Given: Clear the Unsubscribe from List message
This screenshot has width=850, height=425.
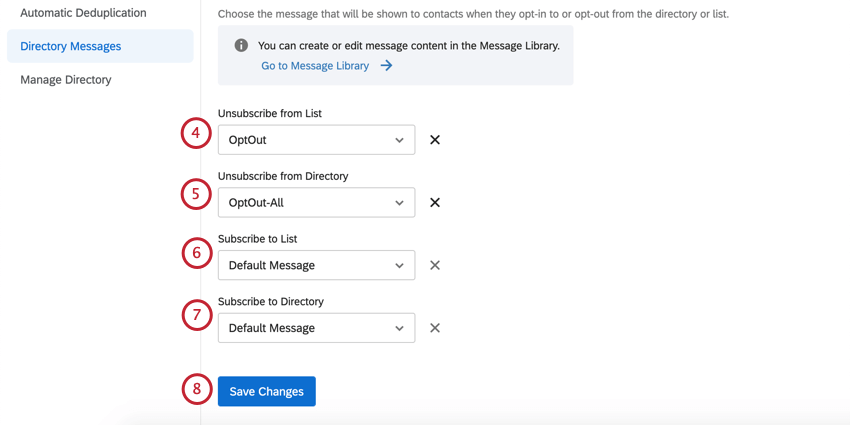Looking at the screenshot, I should click(435, 140).
